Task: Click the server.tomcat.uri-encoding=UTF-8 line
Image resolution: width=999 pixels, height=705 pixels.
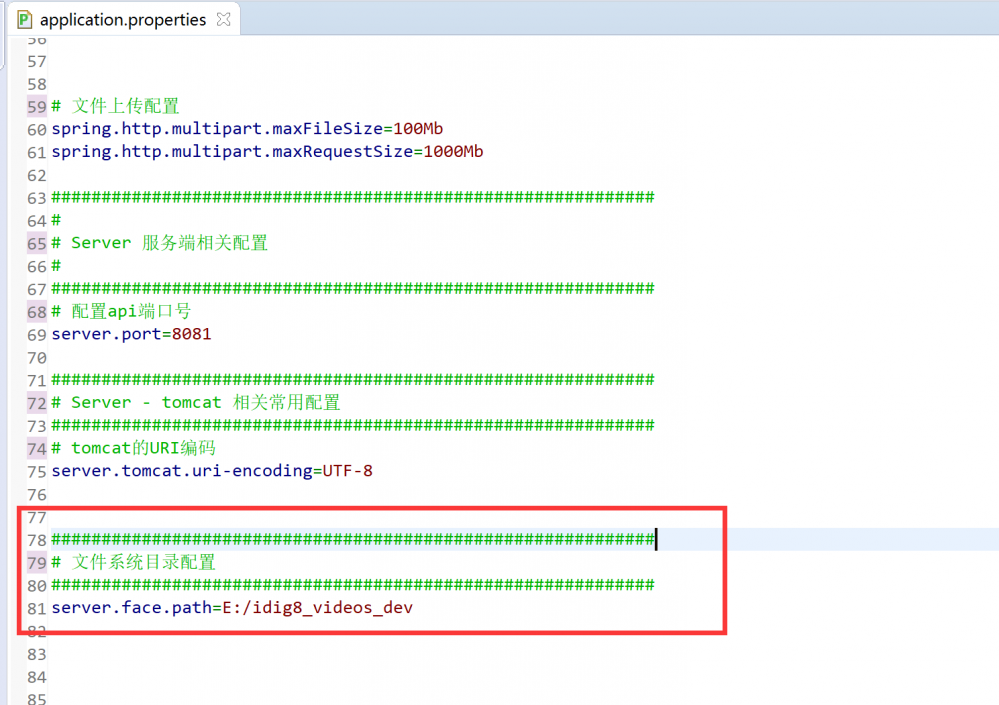Action: click(x=212, y=471)
